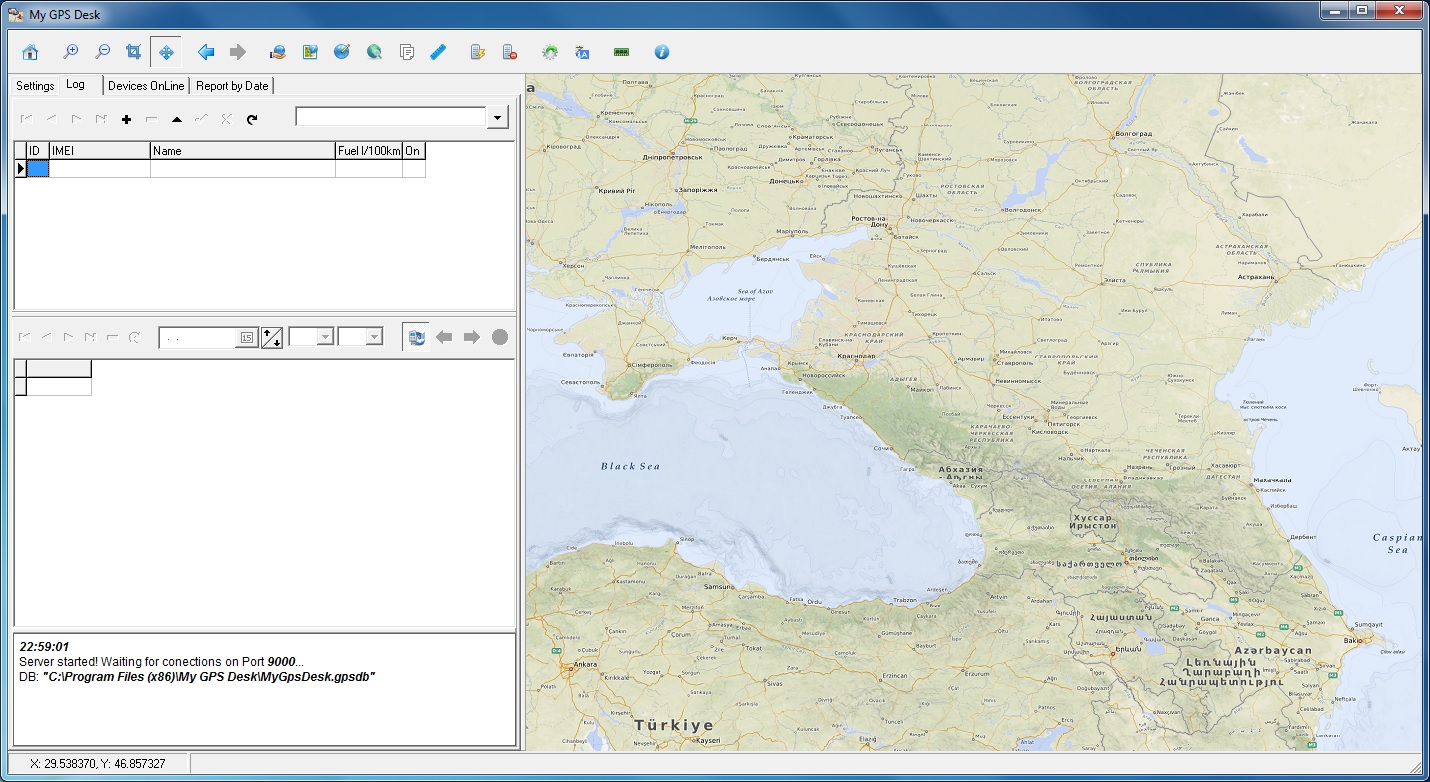1430x782 pixels.
Task: Switch to the Devices OnLine tab
Action: pyautogui.click(x=145, y=86)
